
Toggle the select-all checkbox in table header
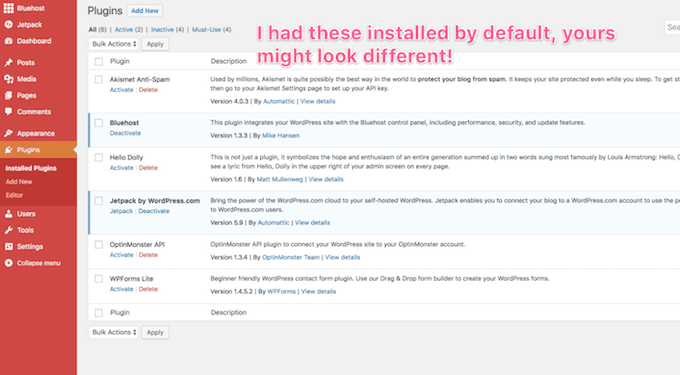(99, 62)
